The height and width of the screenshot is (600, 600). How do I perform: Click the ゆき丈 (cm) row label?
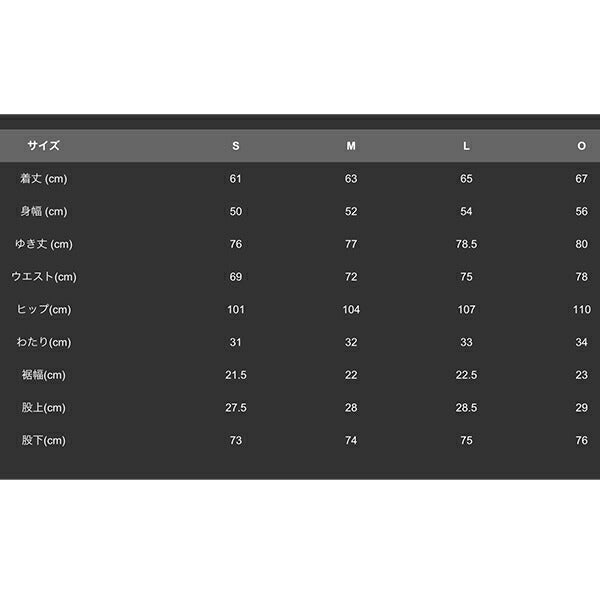[x=44, y=244]
